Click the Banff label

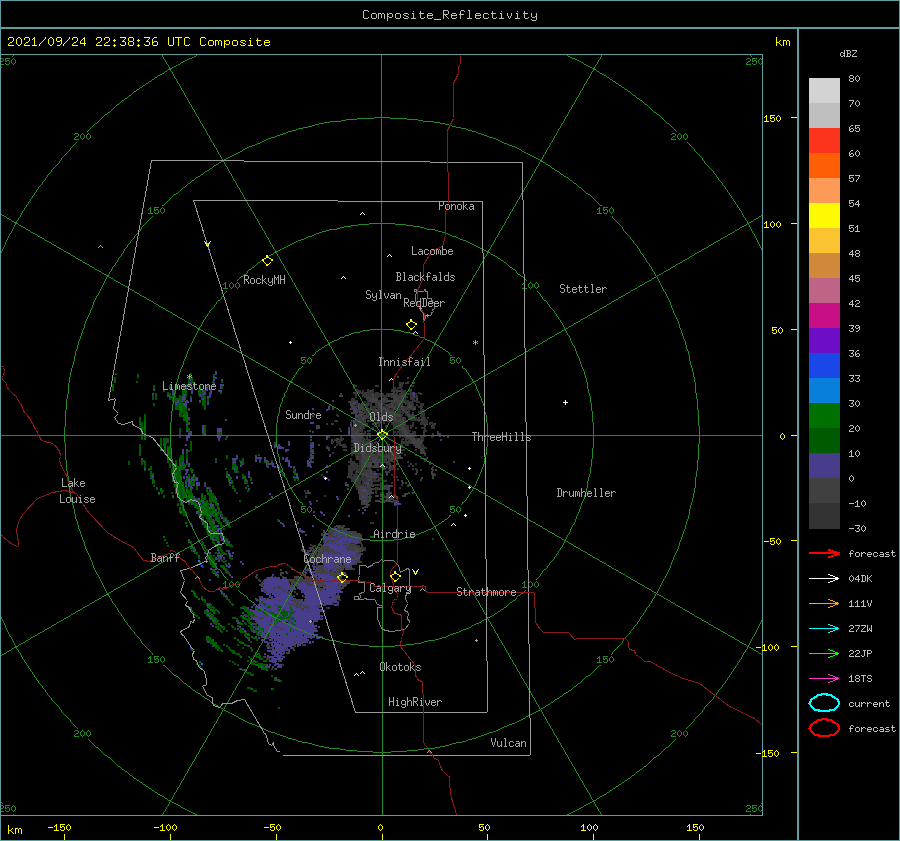[x=165, y=557]
